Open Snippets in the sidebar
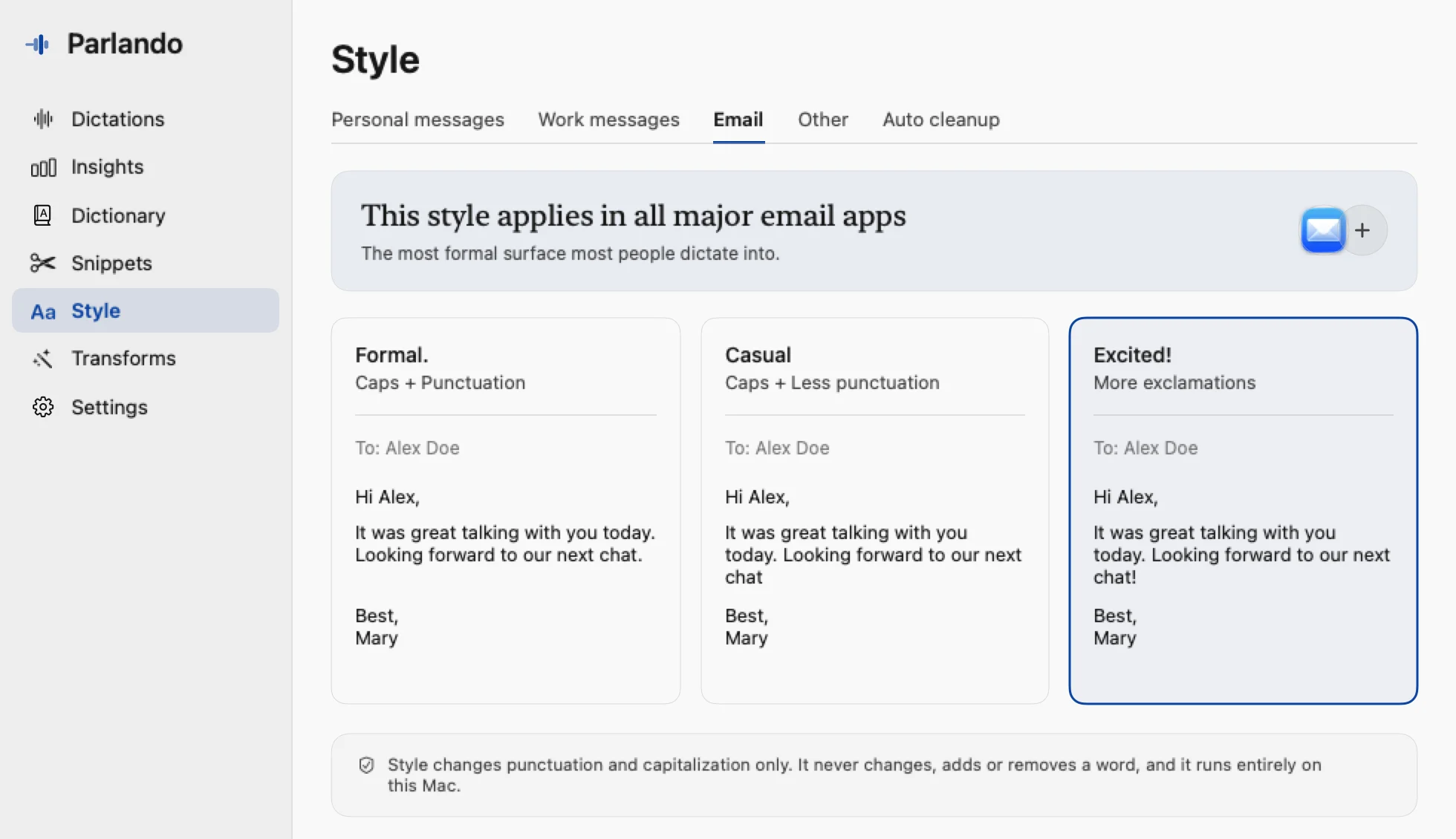This screenshot has width=1456, height=839. point(146,263)
